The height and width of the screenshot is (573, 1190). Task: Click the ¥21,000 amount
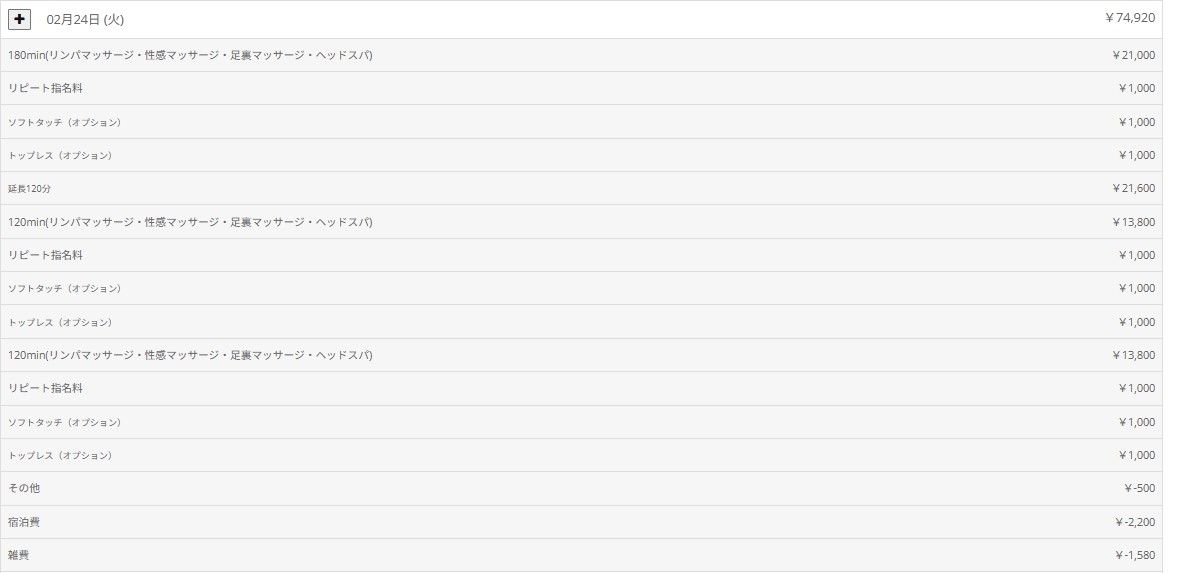pyautogui.click(x=1133, y=55)
